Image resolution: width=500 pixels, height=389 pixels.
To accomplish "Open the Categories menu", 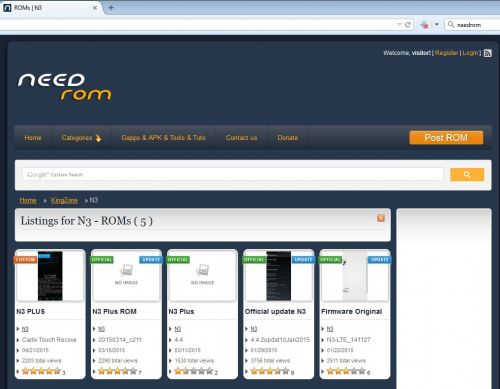I will coord(81,138).
